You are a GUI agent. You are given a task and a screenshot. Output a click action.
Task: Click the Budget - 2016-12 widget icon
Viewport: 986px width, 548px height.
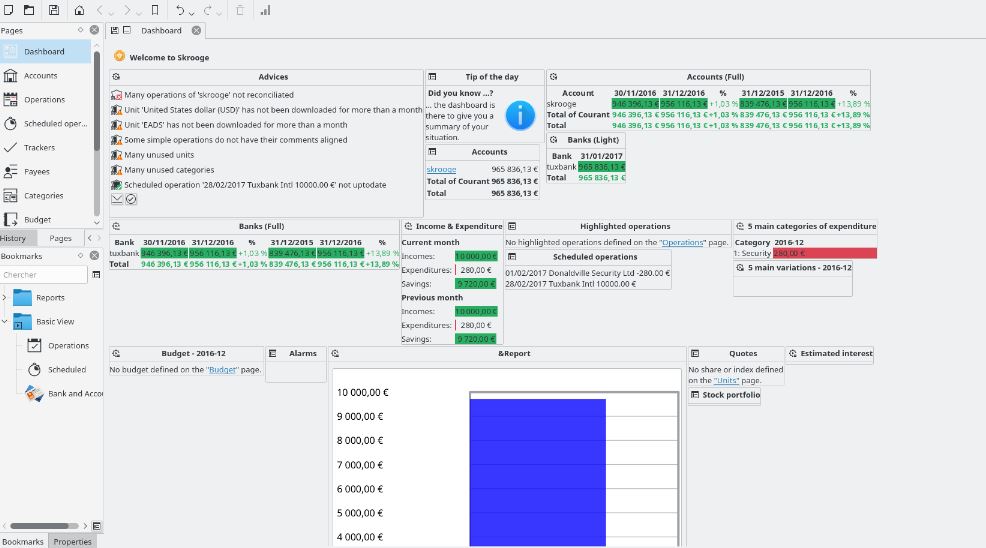pyautogui.click(x=116, y=354)
